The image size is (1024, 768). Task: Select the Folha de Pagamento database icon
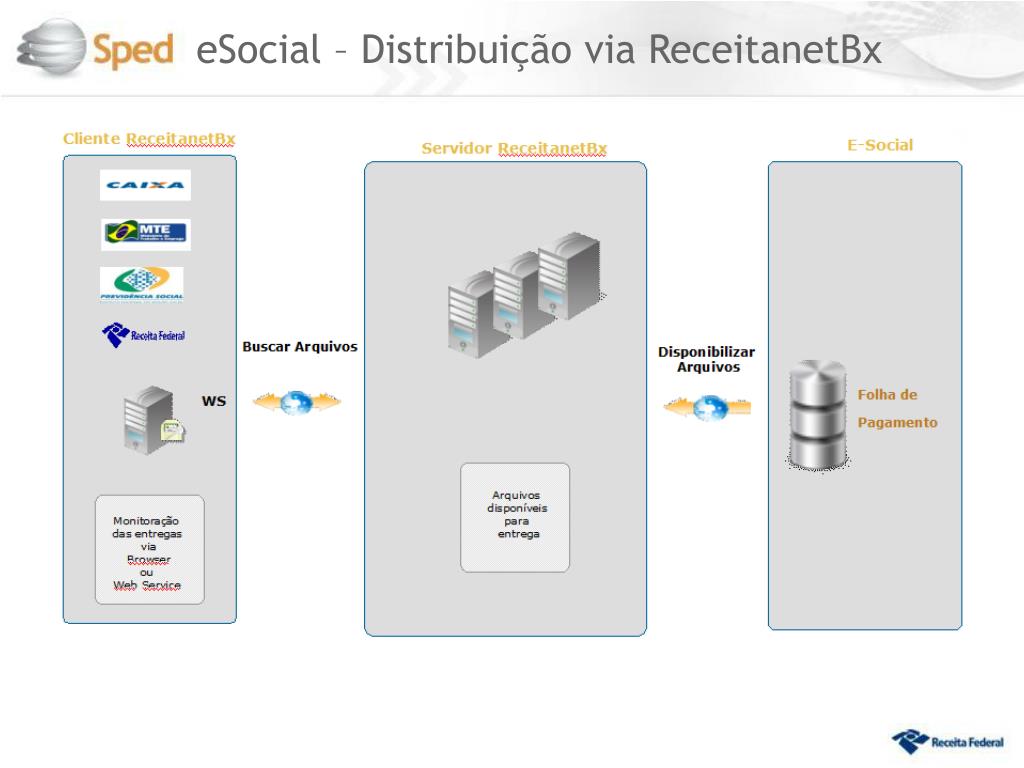click(x=818, y=415)
